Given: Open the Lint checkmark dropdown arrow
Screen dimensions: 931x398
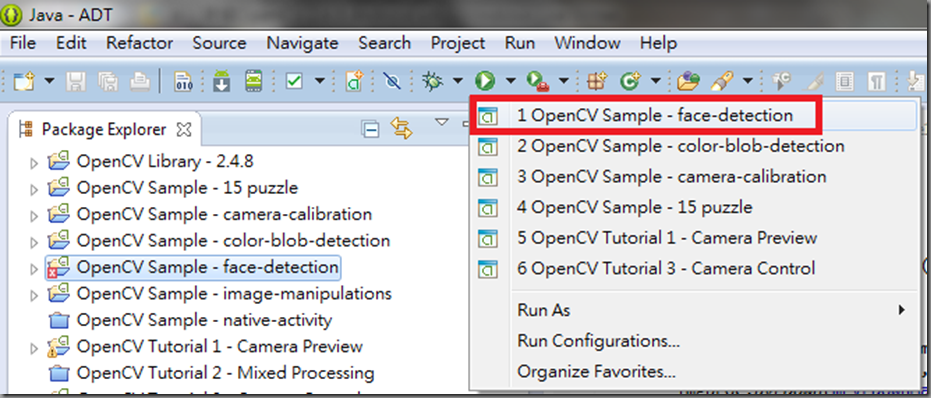Looking at the screenshot, I should click(x=320, y=81).
